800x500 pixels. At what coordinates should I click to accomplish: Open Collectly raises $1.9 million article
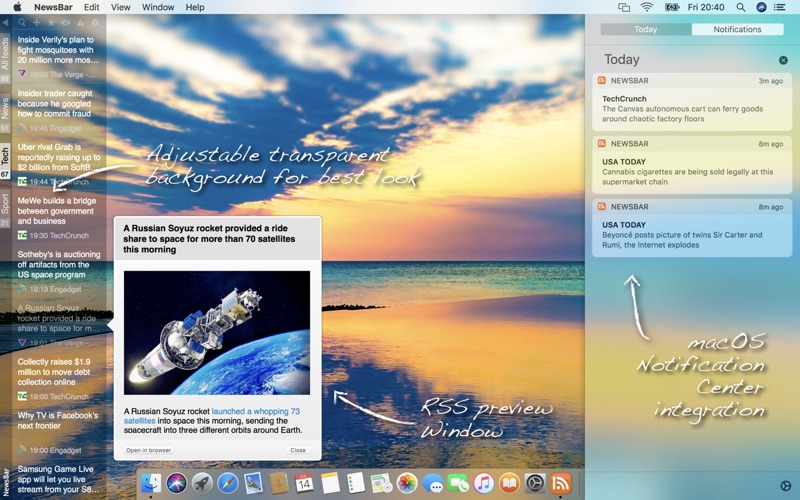[54, 372]
